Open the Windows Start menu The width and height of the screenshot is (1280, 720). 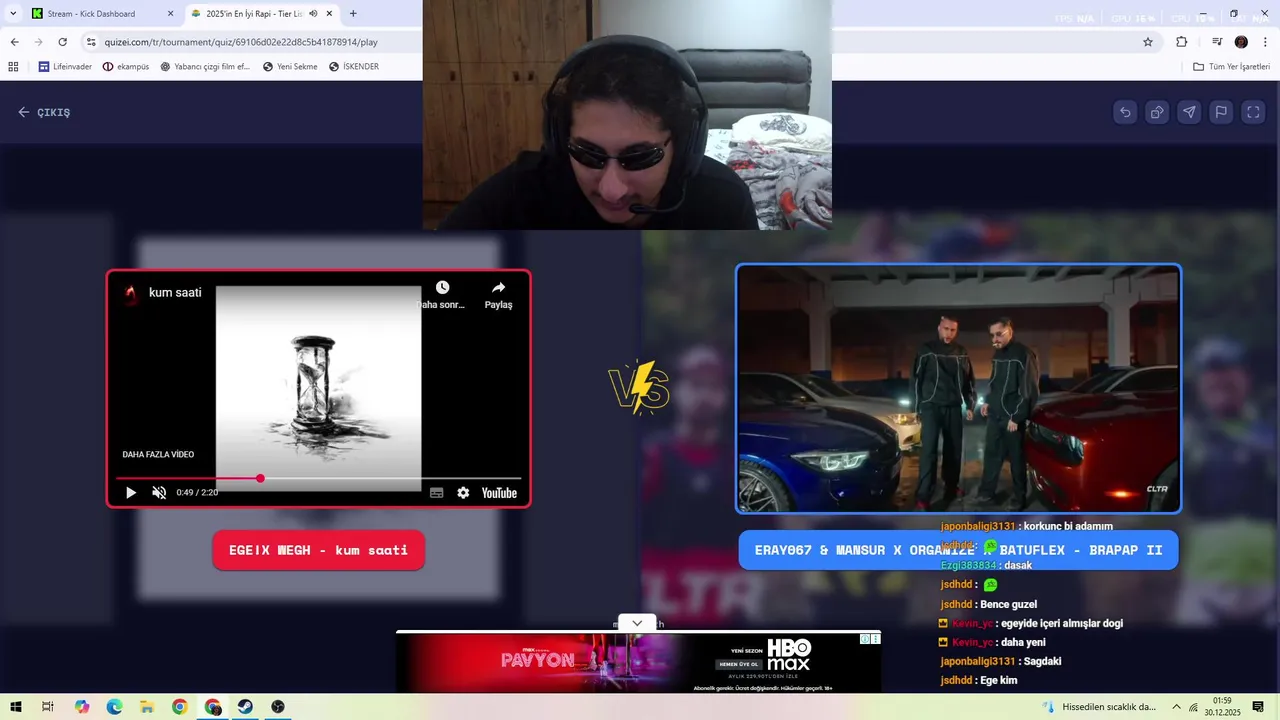click(x=15, y=707)
